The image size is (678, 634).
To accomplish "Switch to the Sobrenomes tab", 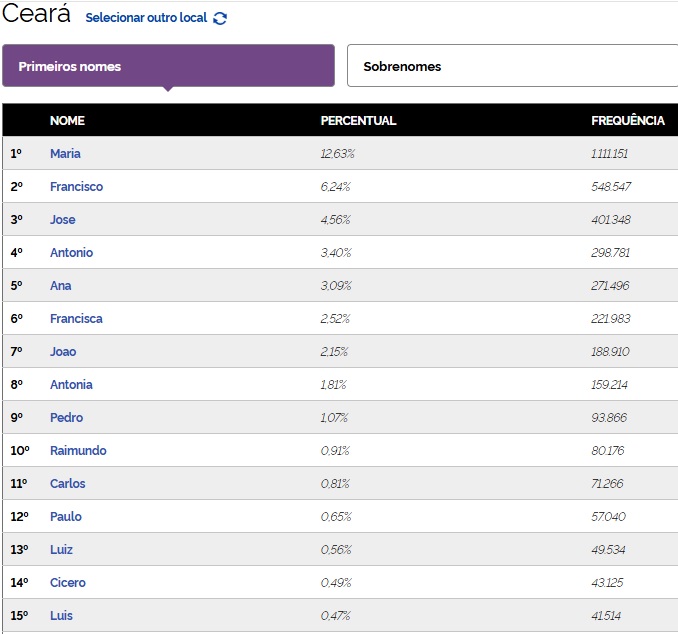I will pyautogui.click(x=512, y=66).
